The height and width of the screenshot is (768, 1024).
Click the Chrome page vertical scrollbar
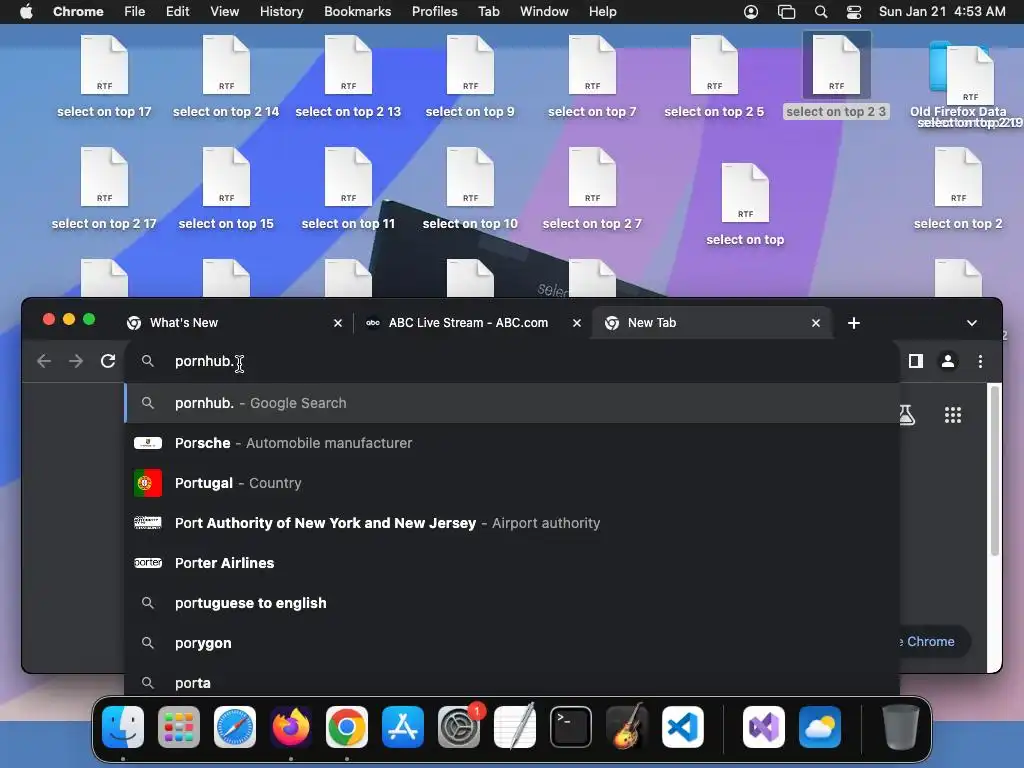995,470
